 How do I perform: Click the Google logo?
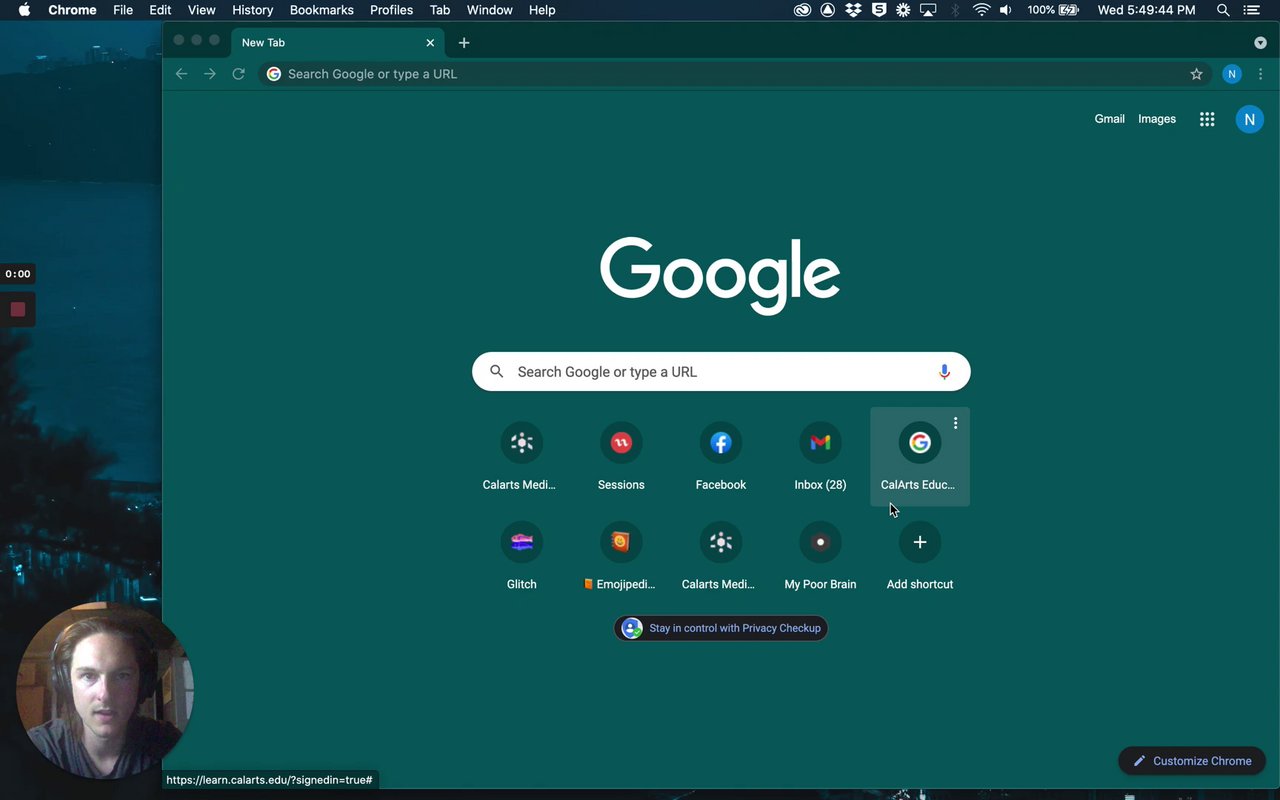pyautogui.click(x=720, y=275)
